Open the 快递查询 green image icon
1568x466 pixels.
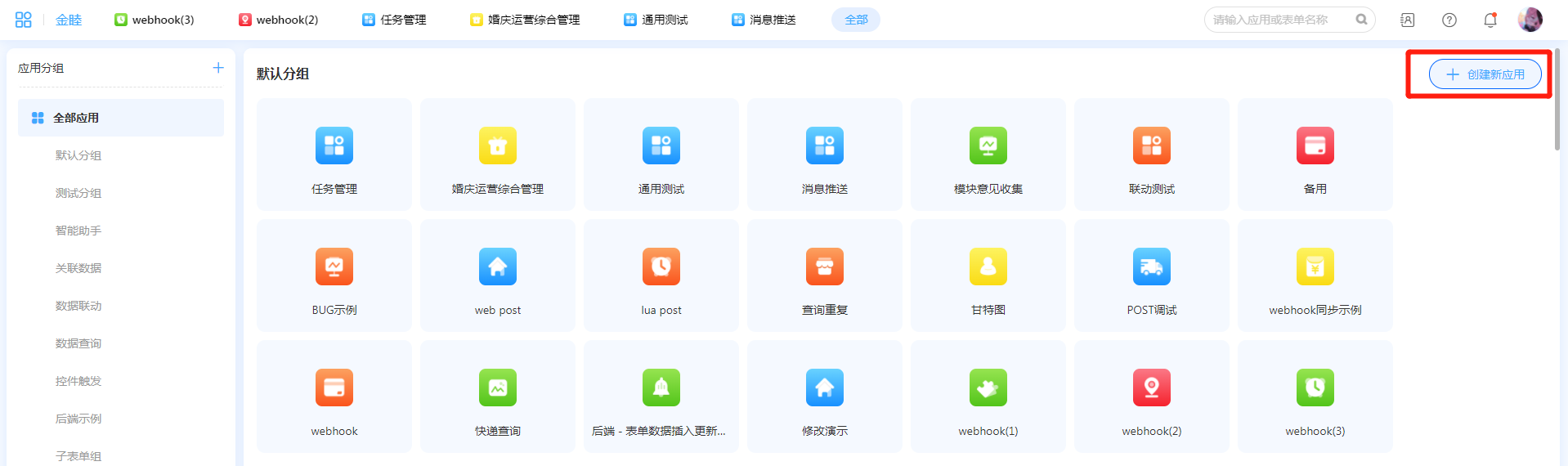click(x=497, y=388)
